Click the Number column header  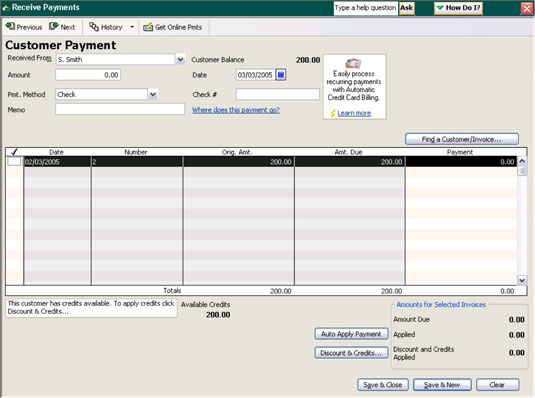click(x=136, y=152)
